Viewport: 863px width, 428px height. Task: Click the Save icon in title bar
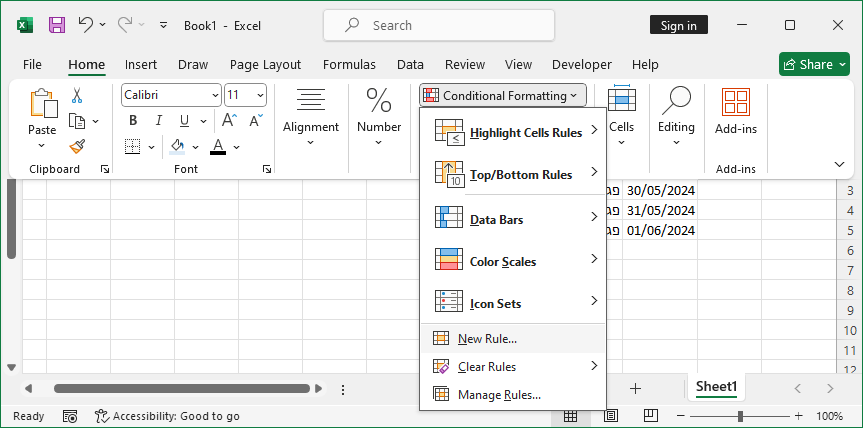(x=57, y=25)
